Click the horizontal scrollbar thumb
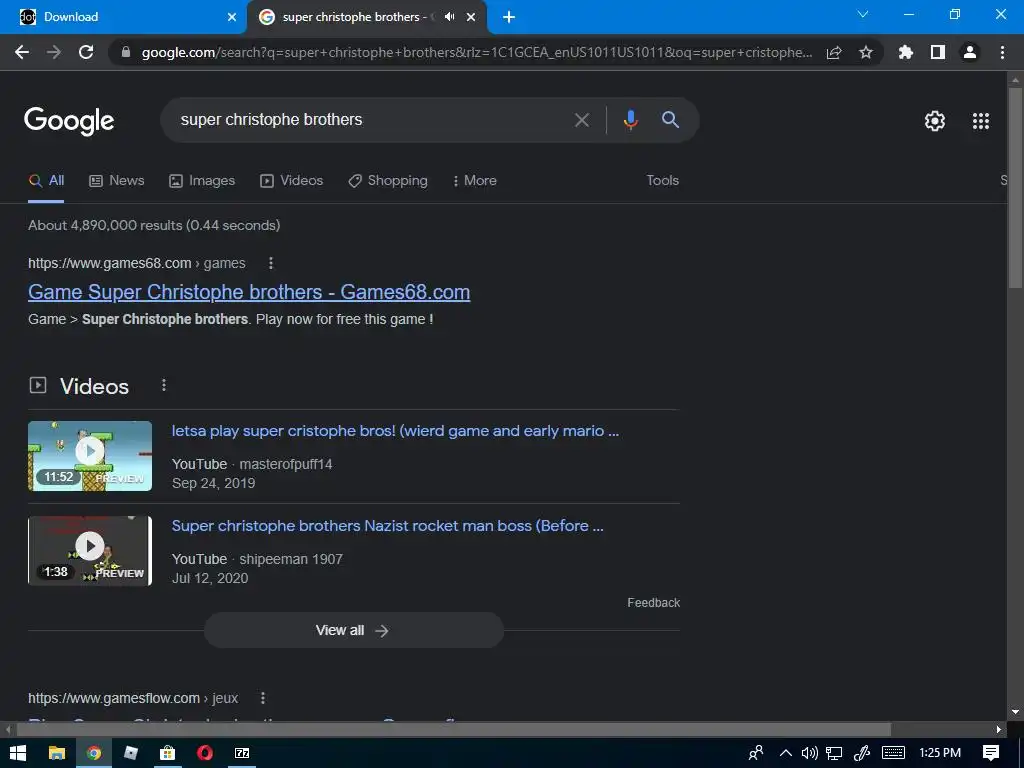Screen dimensions: 1024x768 tap(453, 729)
